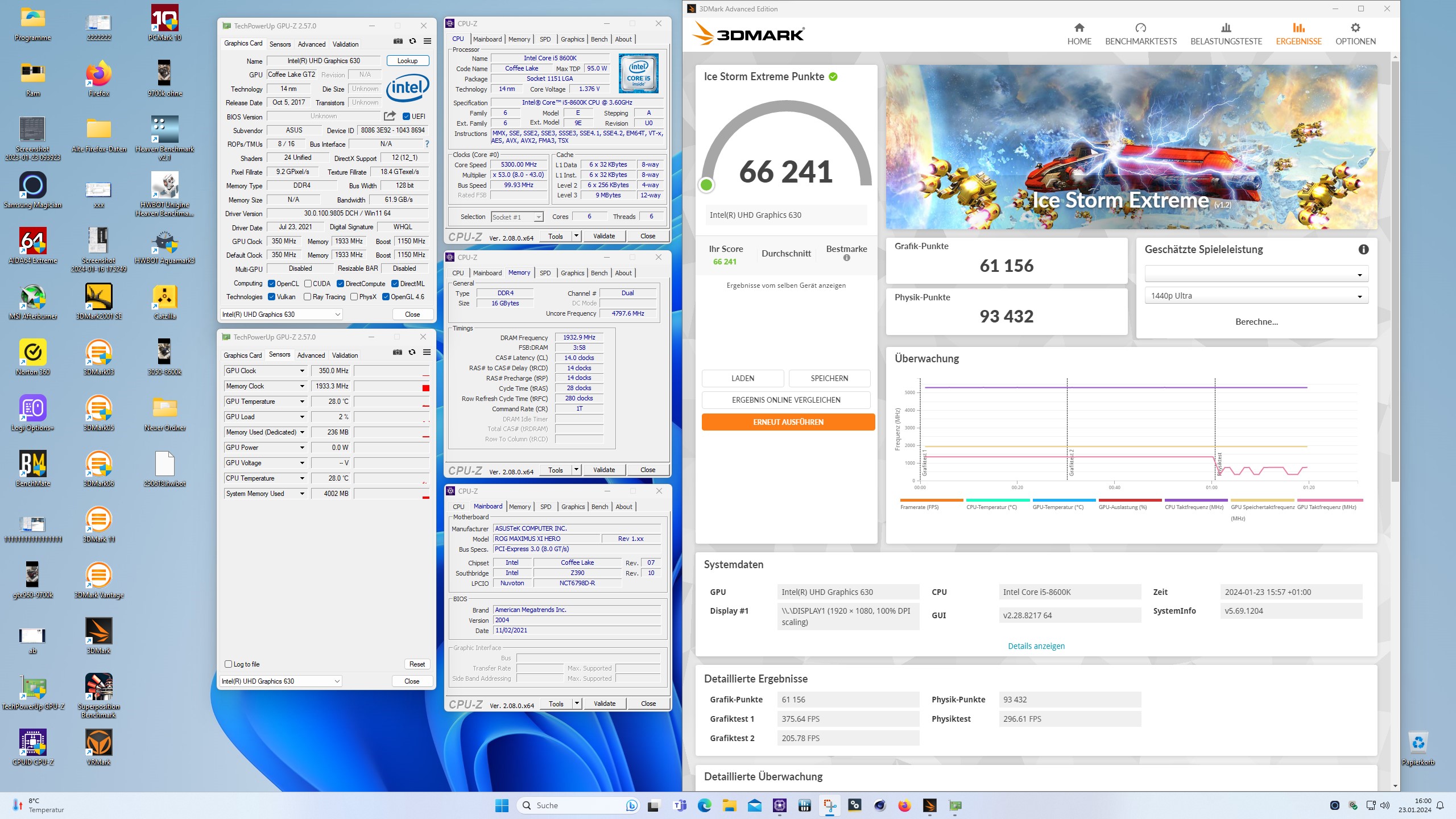This screenshot has width=1456, height=819.
Task: Open Superposition Benchmark desktop icon
Action: pos(98,696)
